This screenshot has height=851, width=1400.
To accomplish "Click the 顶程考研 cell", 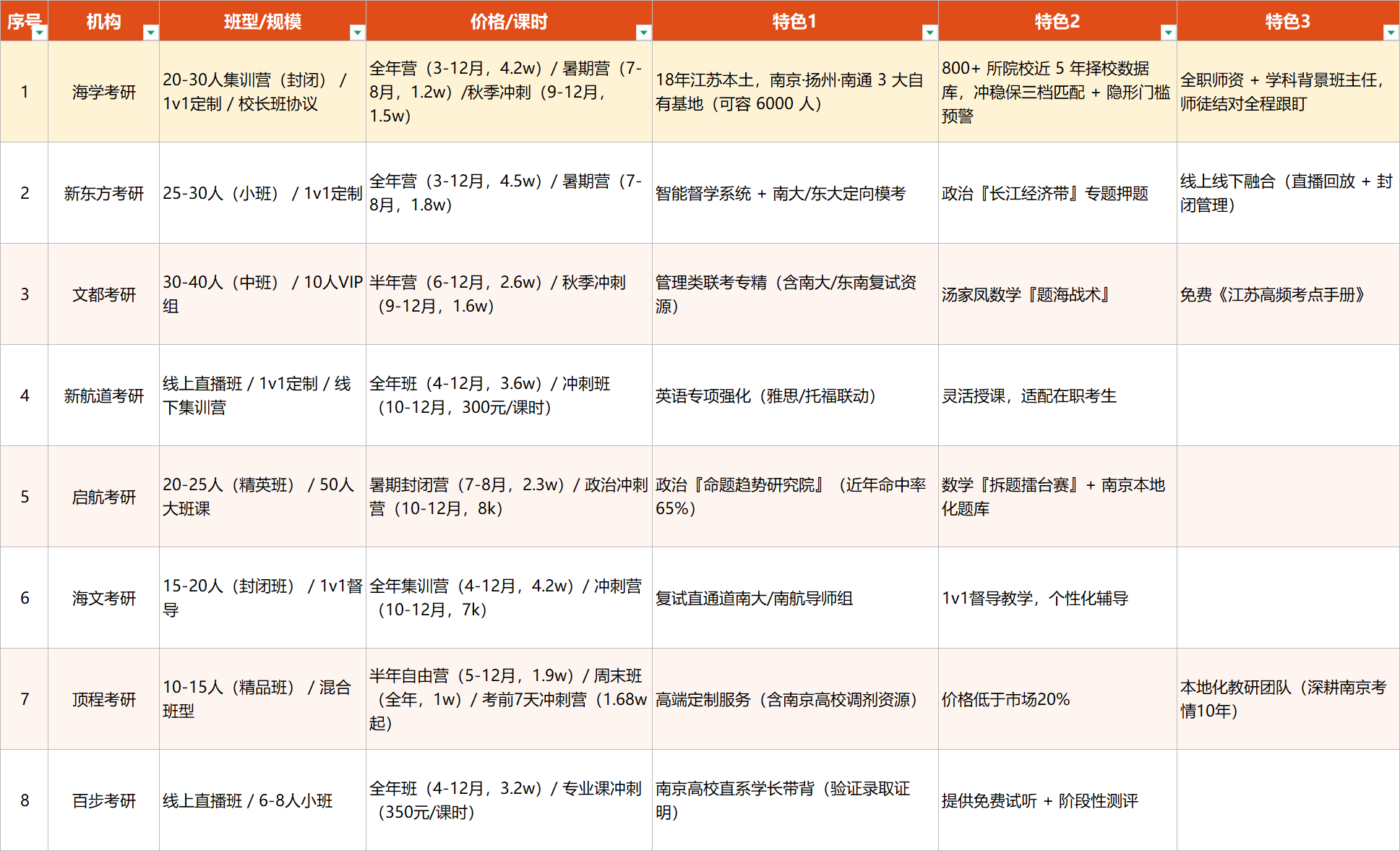I will [104, 699].
